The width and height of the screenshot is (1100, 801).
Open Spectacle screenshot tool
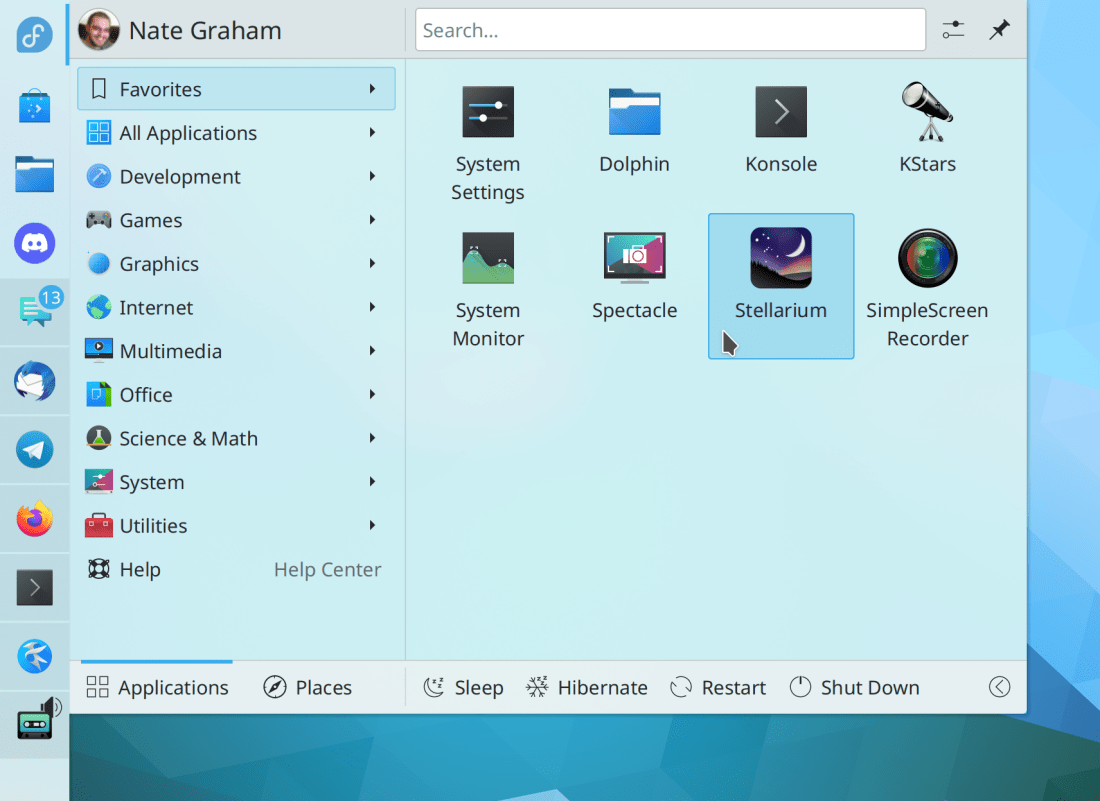pyautogui.click(x=634, y=260)
